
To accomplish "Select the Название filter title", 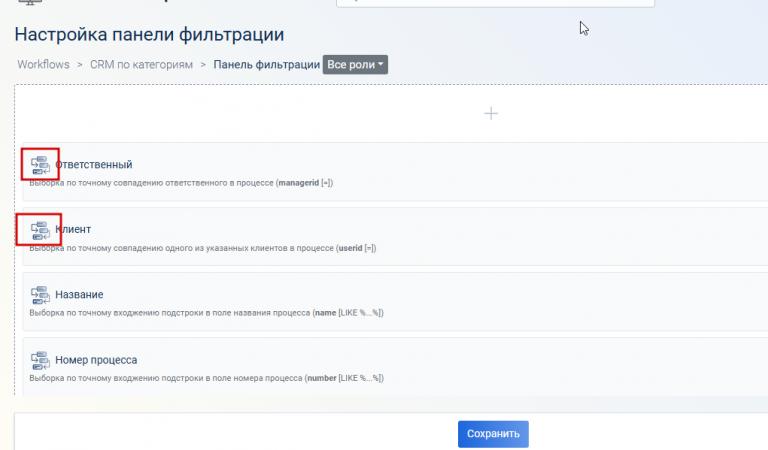I will (x=79, y=294).
